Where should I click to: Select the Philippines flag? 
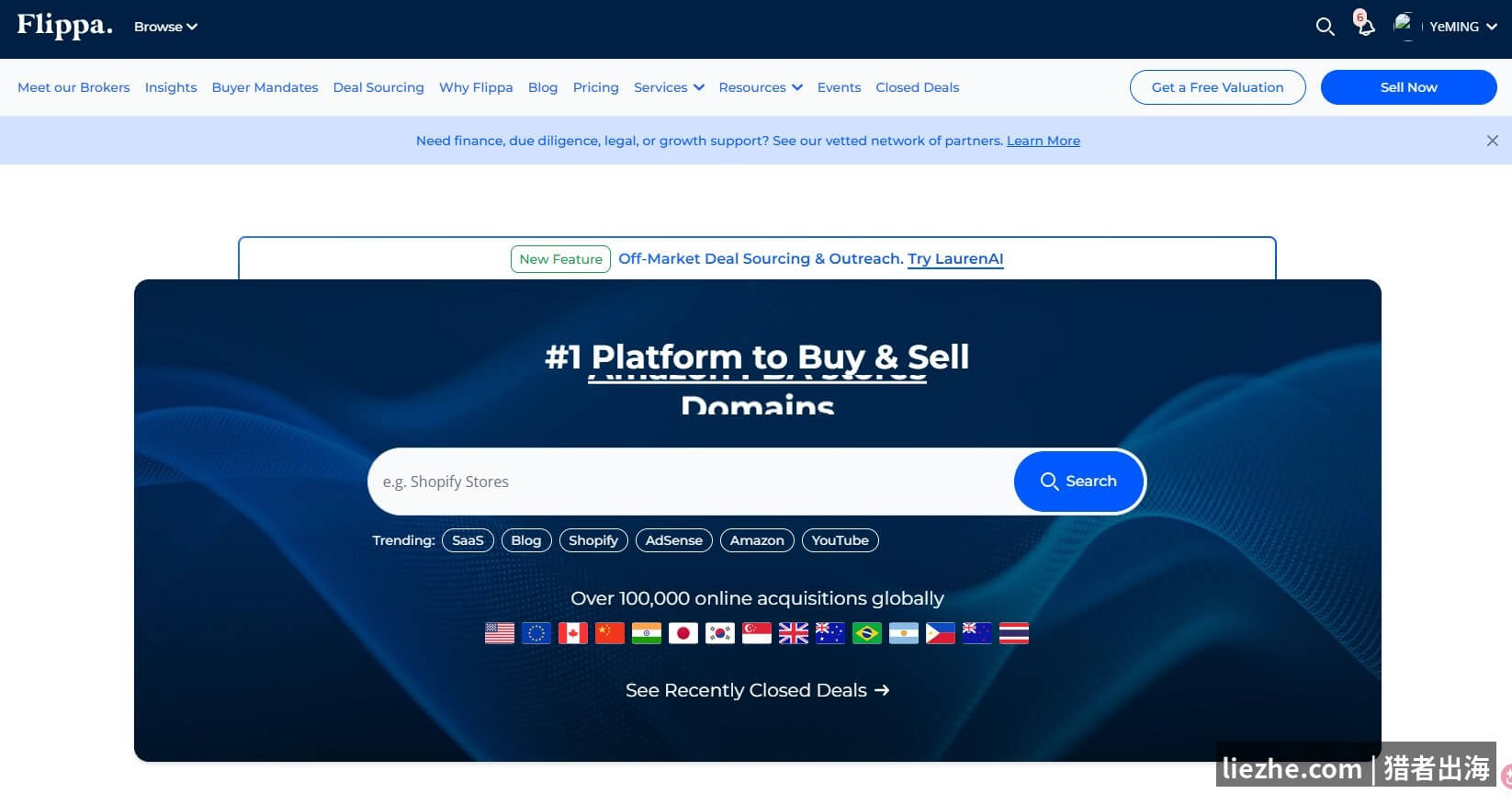pos(941,633)
